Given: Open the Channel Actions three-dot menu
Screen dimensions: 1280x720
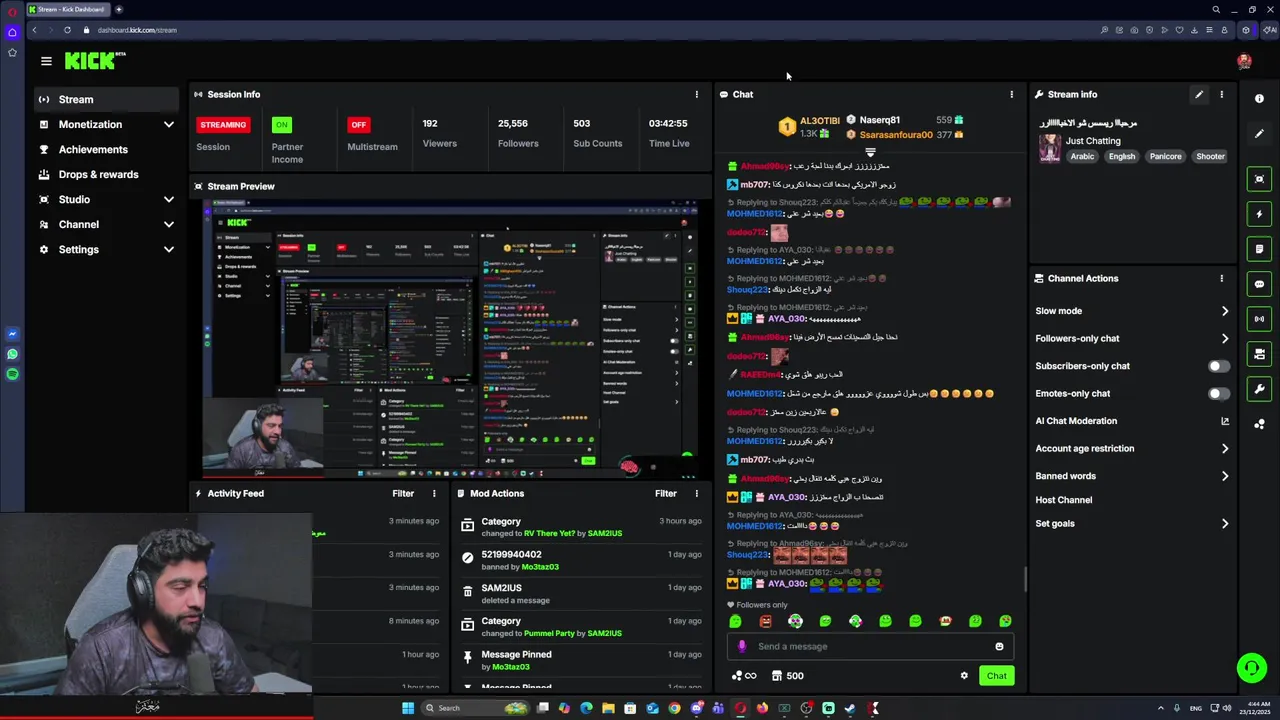Looking at the screenshot, I should click(1221, 278).
